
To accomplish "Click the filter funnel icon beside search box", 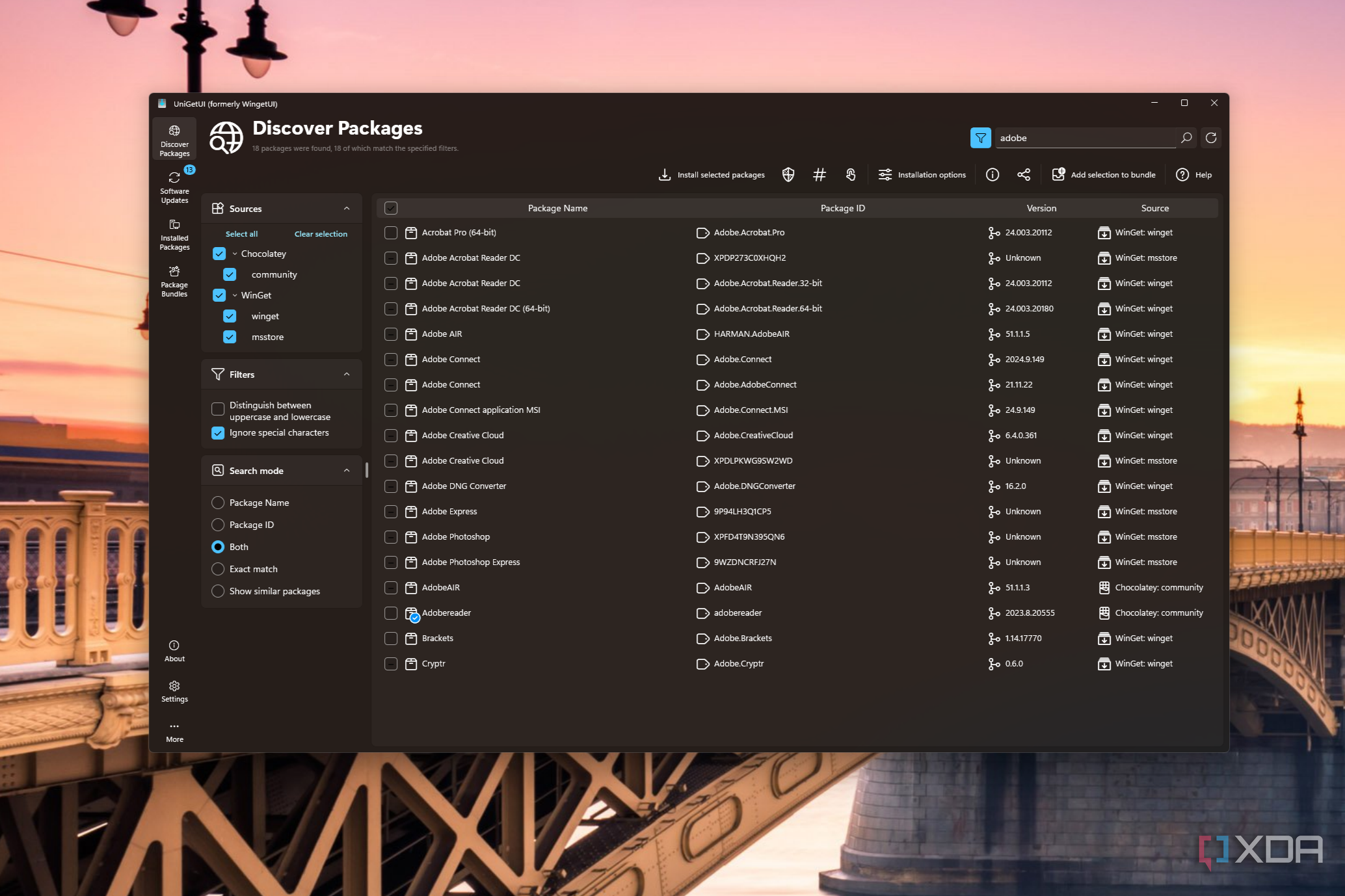I will pyautogui.click(x=980, y=138).
